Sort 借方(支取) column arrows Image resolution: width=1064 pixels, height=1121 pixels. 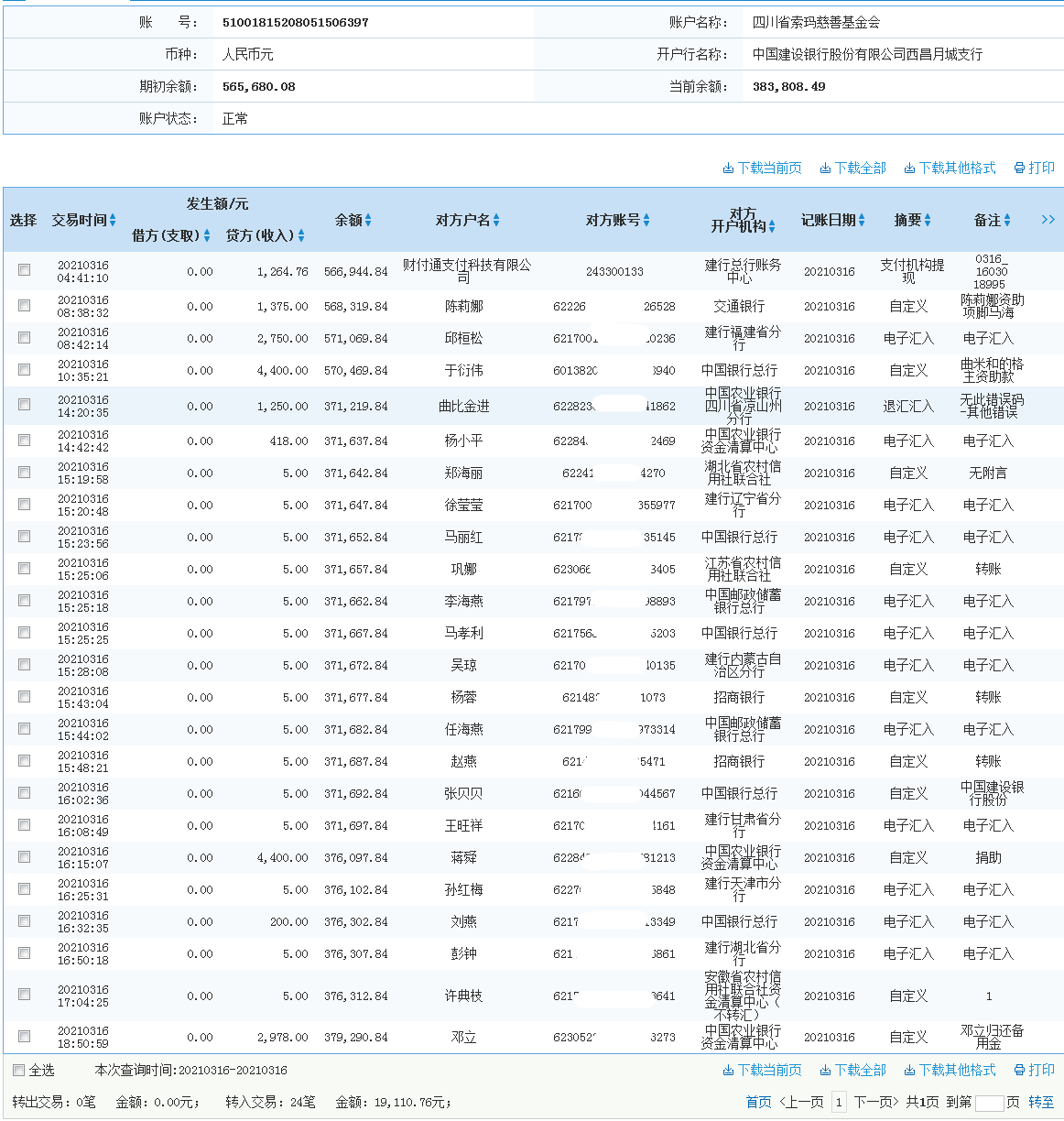207,236
